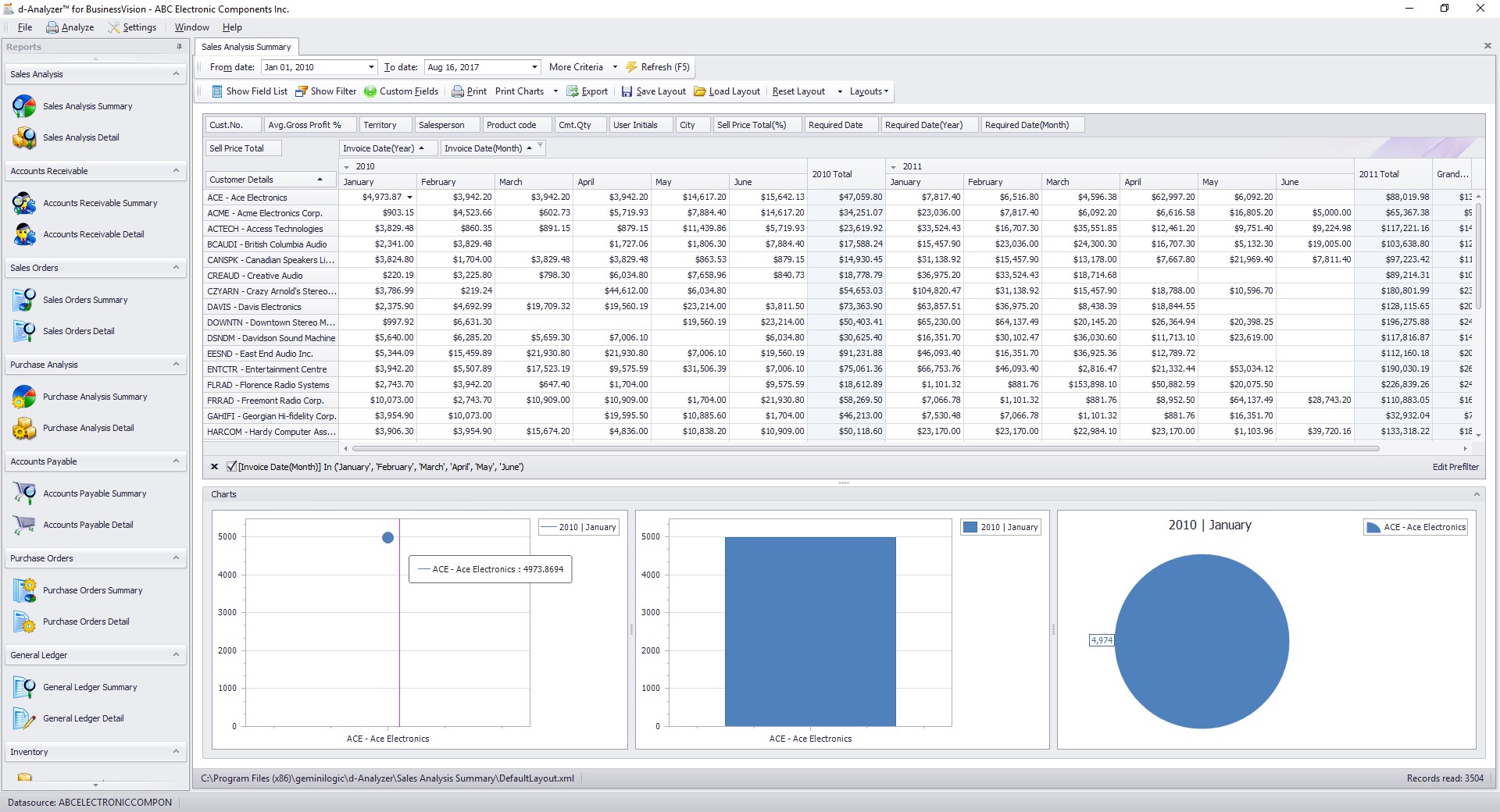Open the From date dropdown
The width and height of the screenshot is (1500, 812).
click(x=371, y=67)
